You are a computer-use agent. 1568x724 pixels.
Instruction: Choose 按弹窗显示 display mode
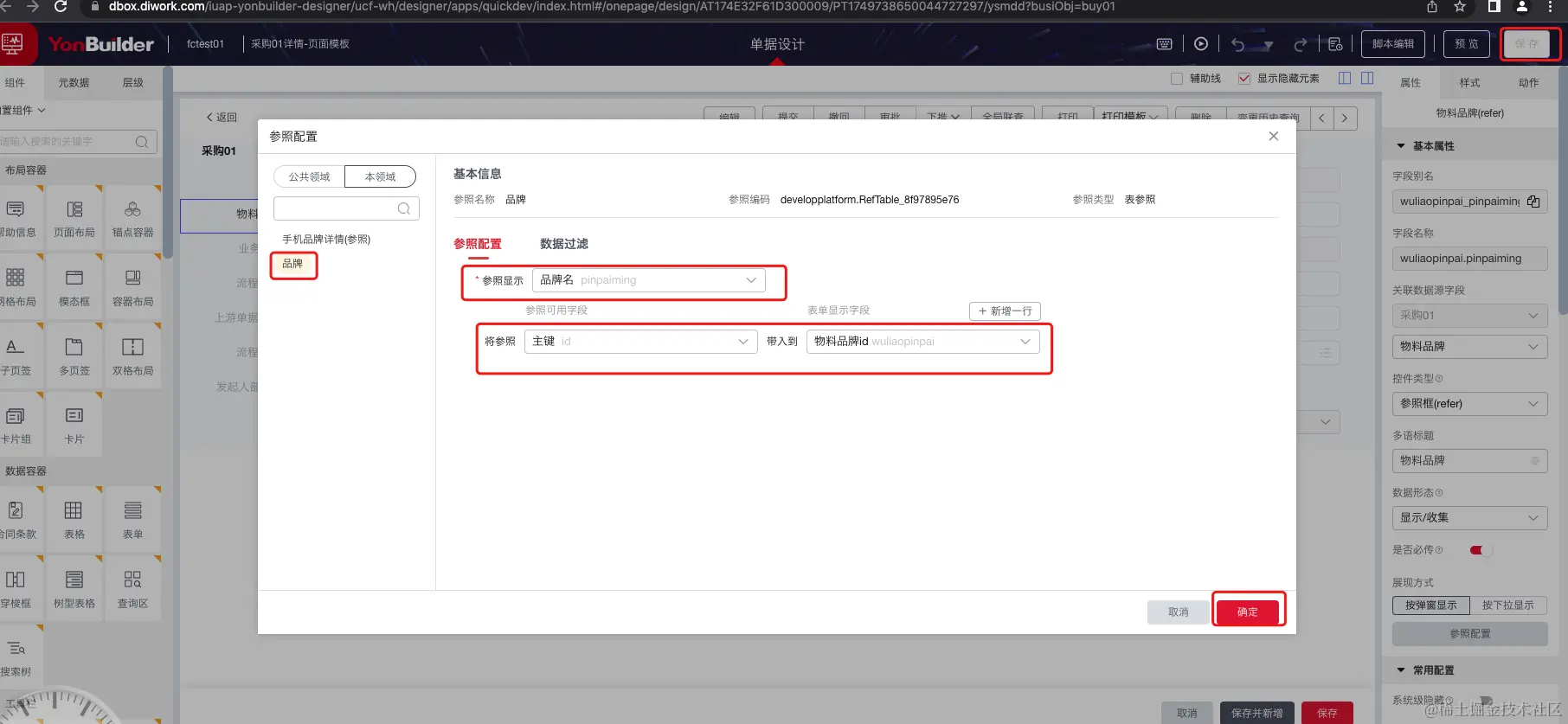pyautogui.click(x=1430, y=605)
